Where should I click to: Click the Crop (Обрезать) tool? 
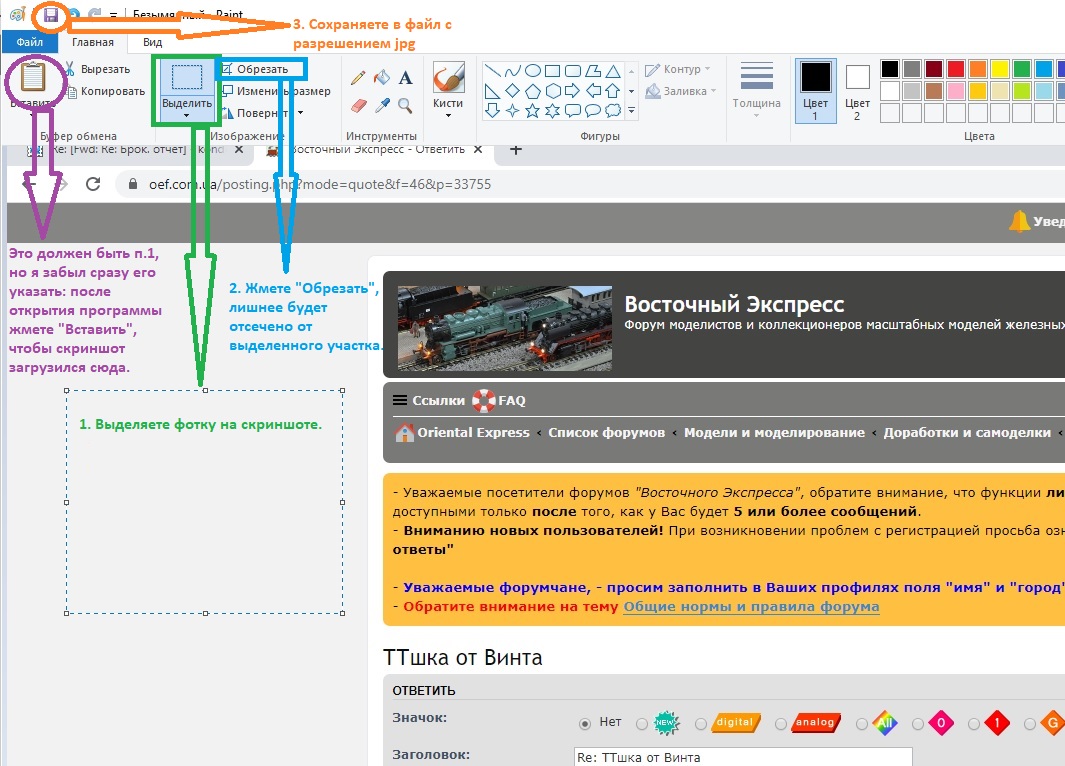tap(255, 69)
